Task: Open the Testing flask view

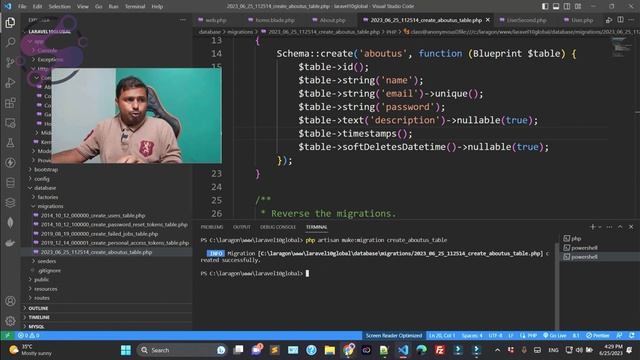Action: pyautogui.click(x=10, y=142)
